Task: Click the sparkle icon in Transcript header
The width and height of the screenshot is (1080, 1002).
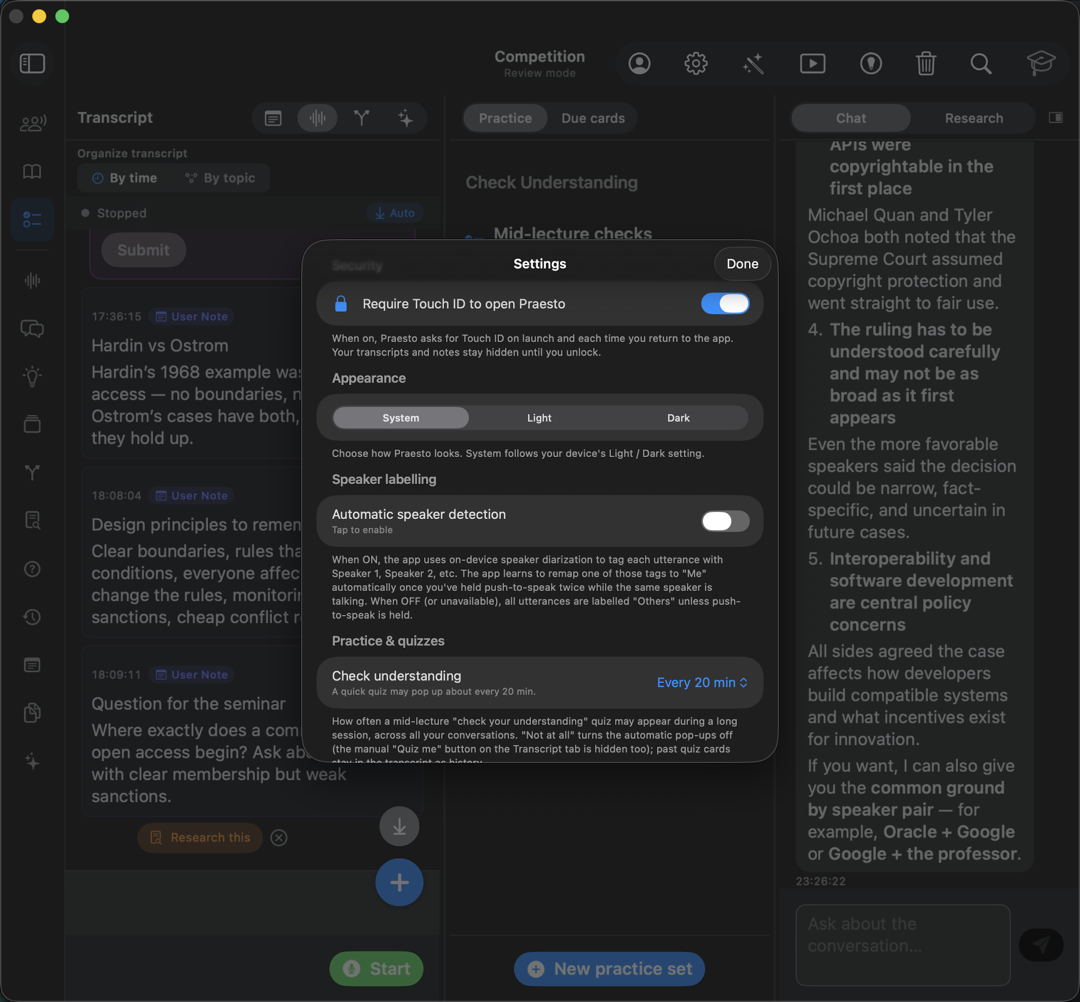Action: click(x=406, y=118)
